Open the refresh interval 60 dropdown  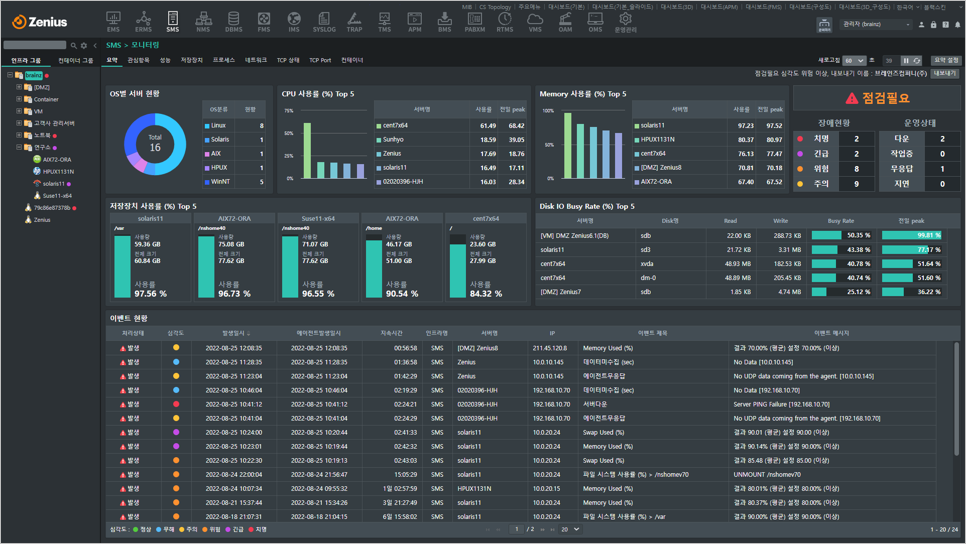[x=854, y=60]
